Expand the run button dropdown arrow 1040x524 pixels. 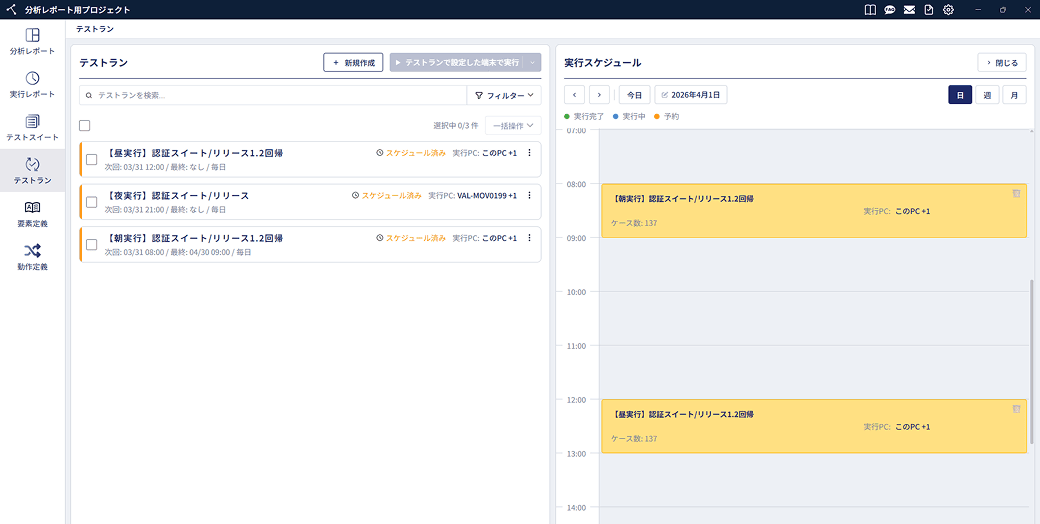pos(533,62)
